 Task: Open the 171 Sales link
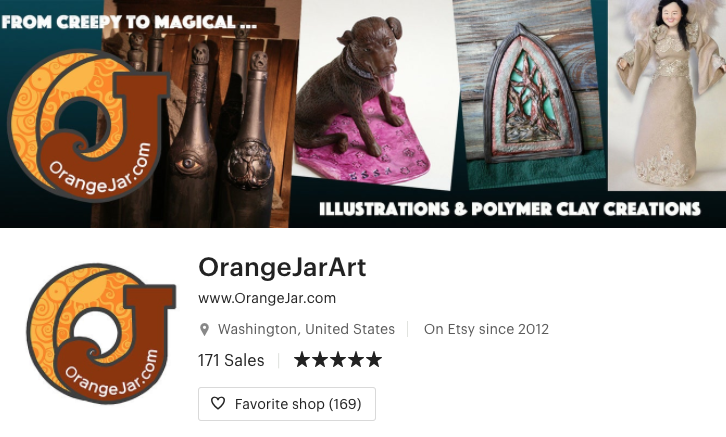[231, 360]
